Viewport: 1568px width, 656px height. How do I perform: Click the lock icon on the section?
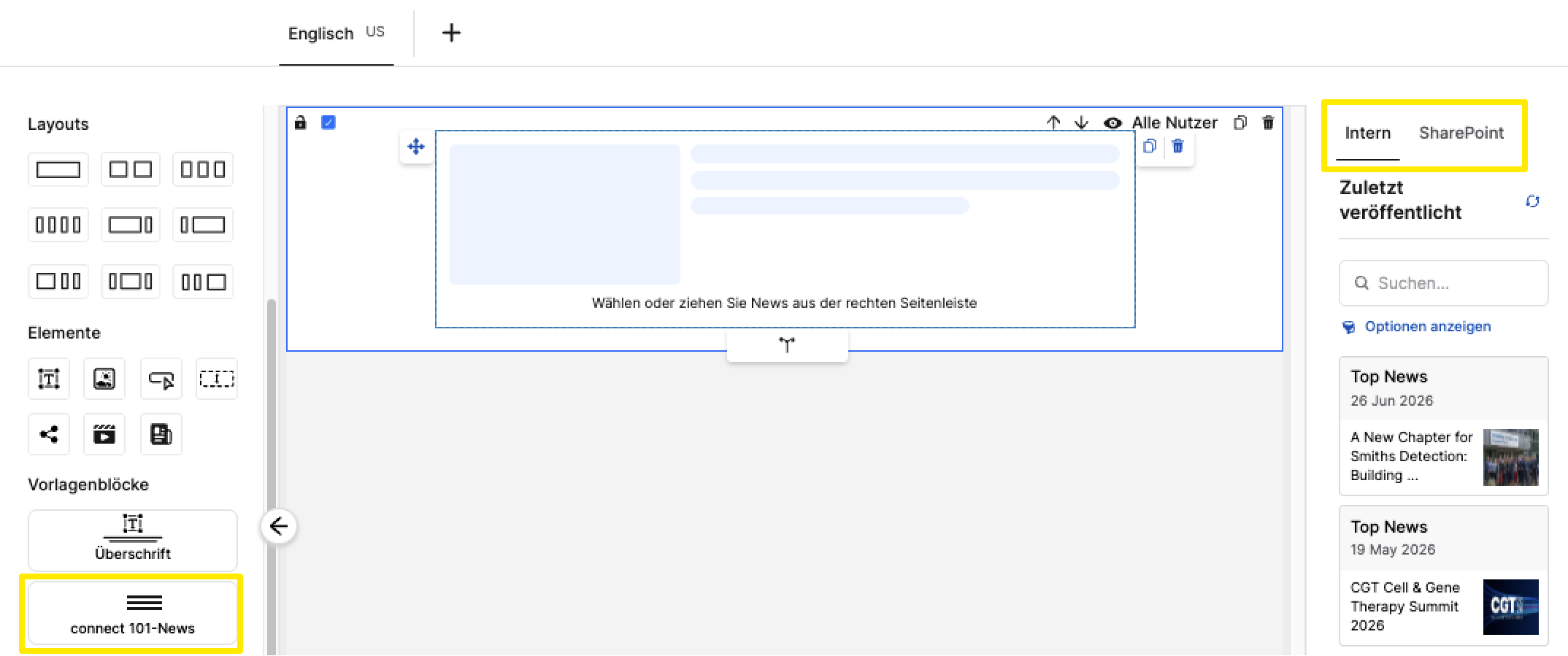(300, 123)
